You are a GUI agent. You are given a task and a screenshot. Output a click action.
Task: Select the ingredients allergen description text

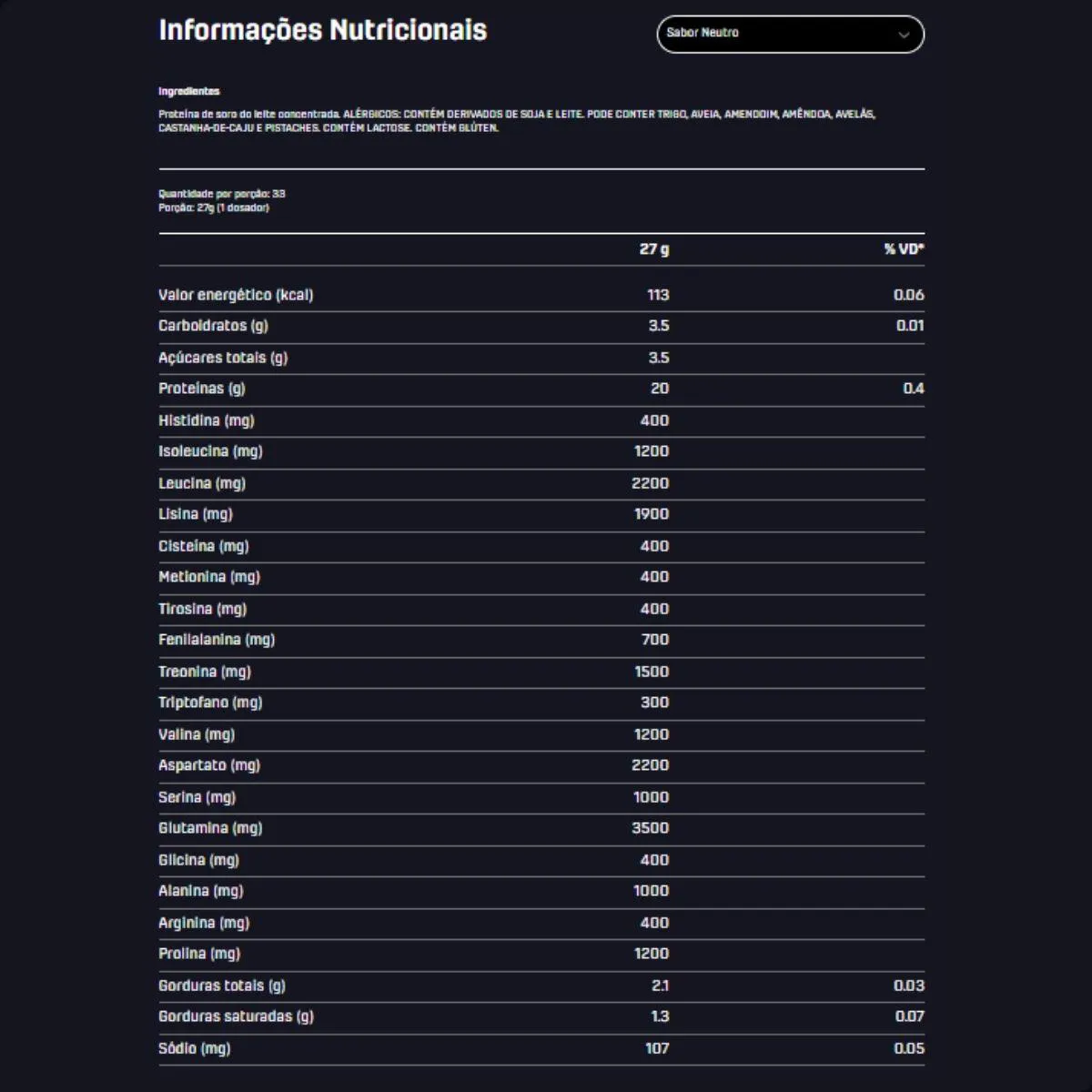point(516,121)
